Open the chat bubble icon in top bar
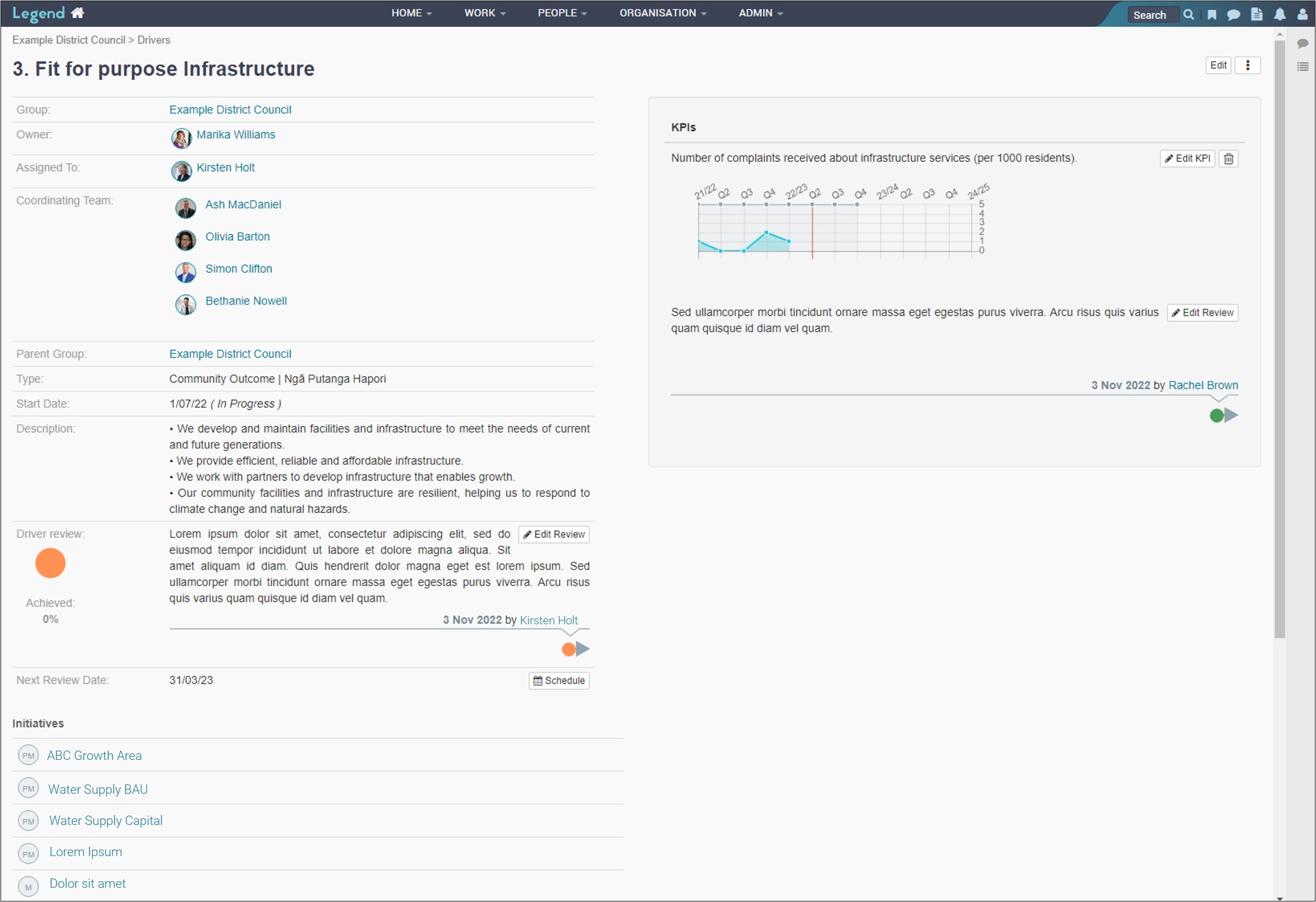Image resolution: width=1316 pixels, height=902 pixels. (1233, 15)
